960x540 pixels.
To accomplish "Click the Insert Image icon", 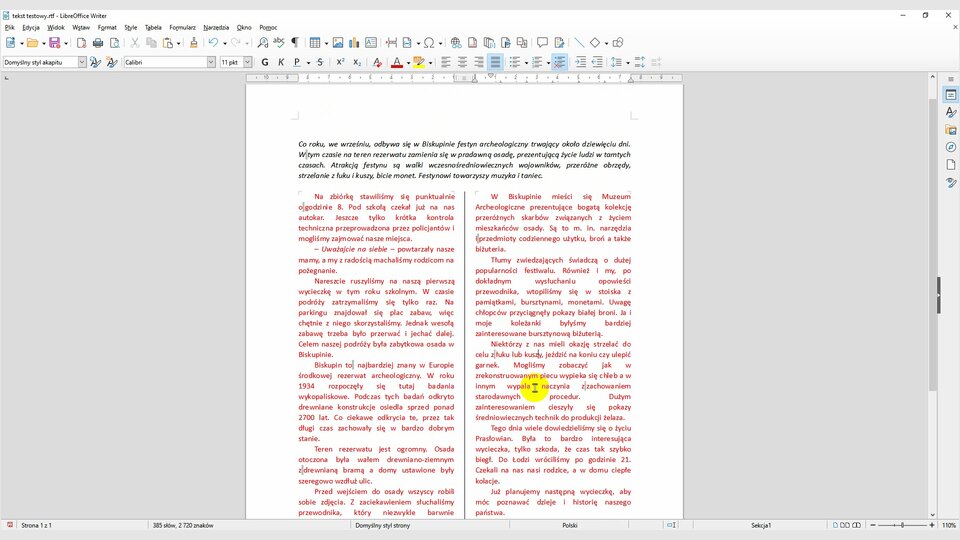I will [x=338, y=43].
